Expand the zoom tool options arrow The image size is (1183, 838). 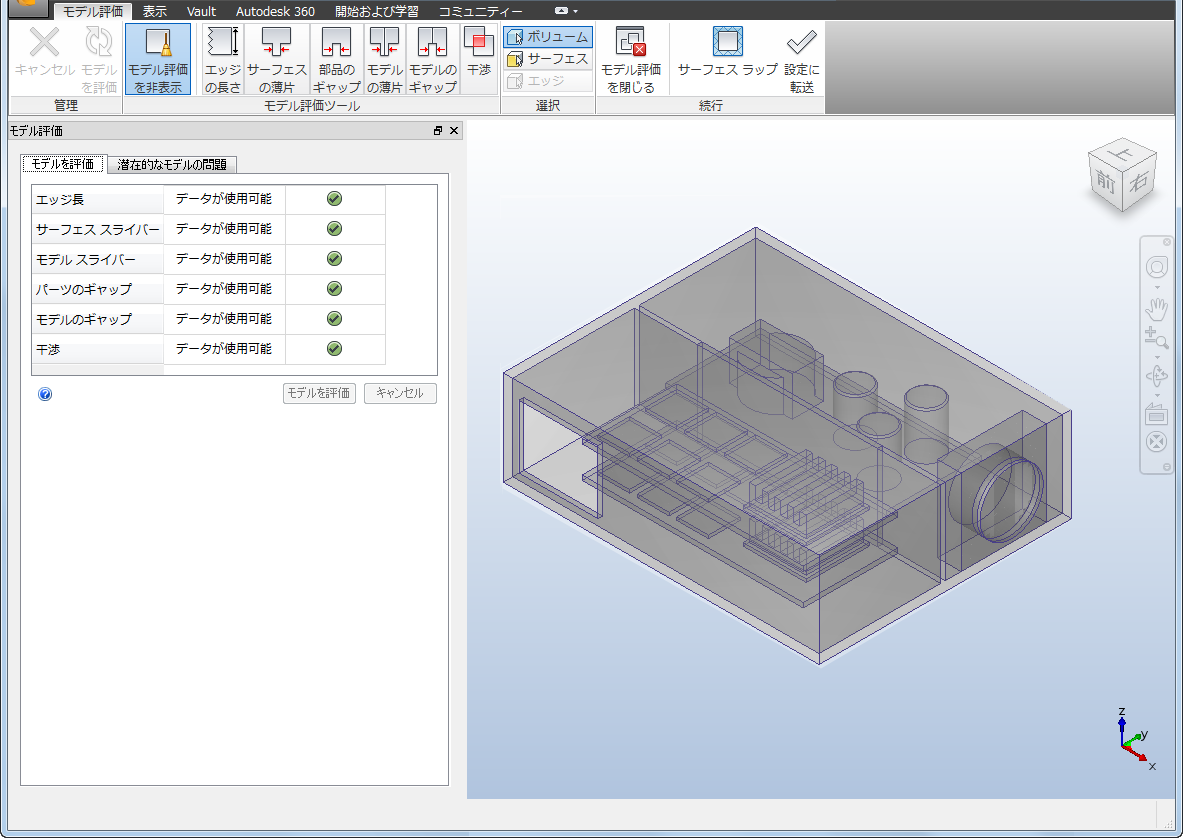click(x=1157, y=358)
